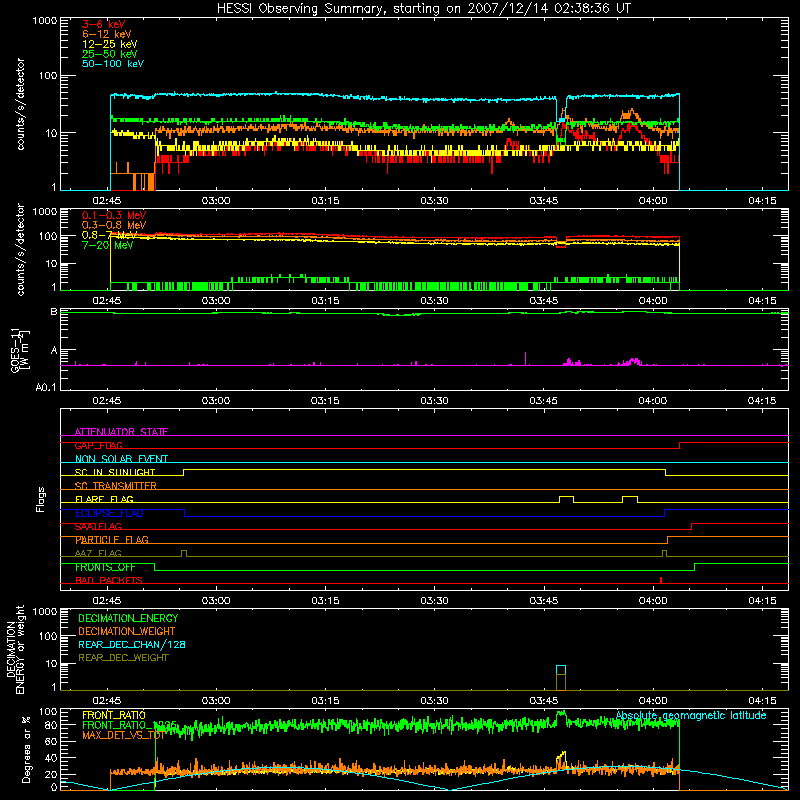The image size is (800, 800).
Task: Click the GOES-11 [W m-2] axis label
Action: [x=19, y=350]
